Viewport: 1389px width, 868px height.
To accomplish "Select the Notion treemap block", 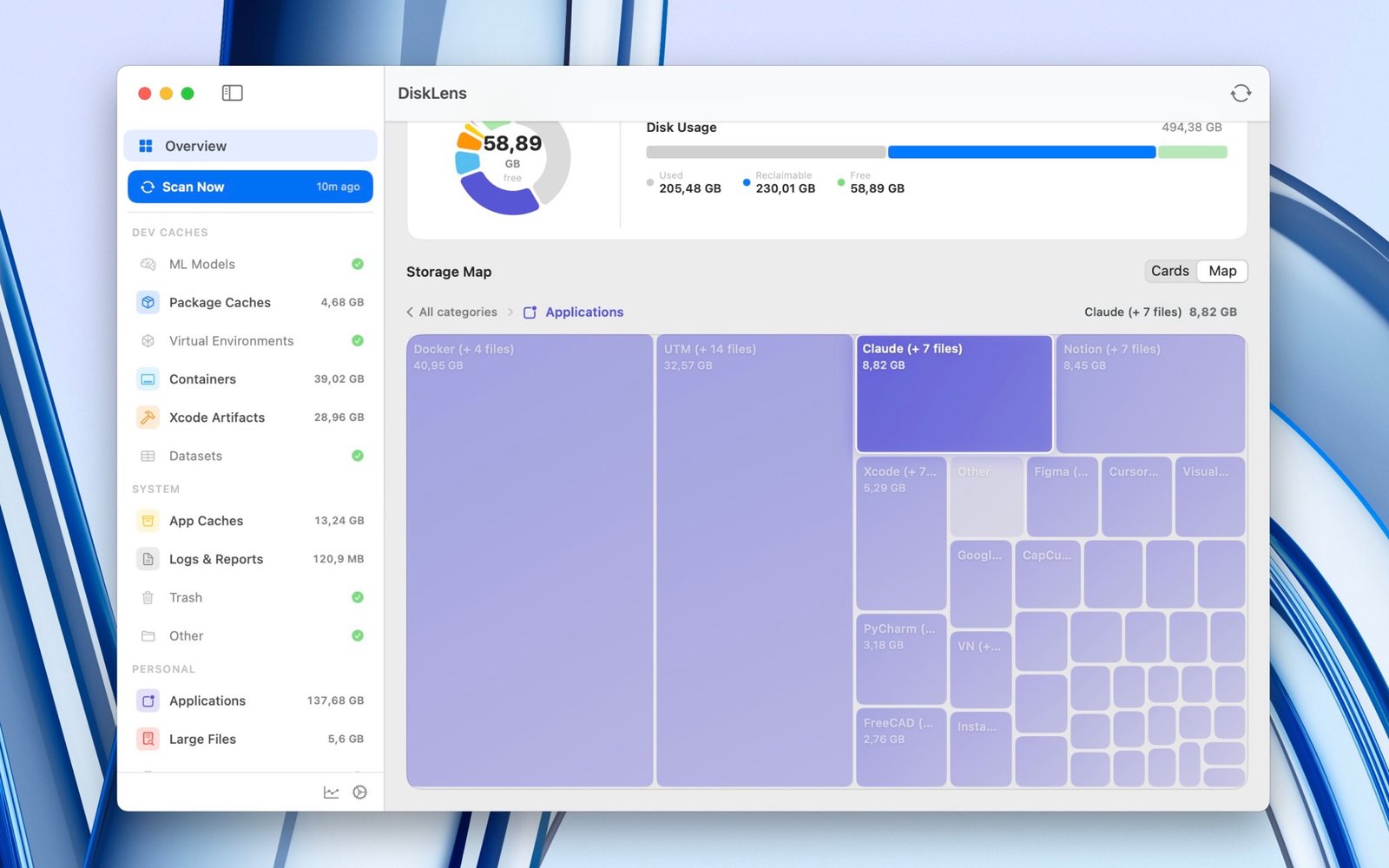I will click(x=1150, y=393).
